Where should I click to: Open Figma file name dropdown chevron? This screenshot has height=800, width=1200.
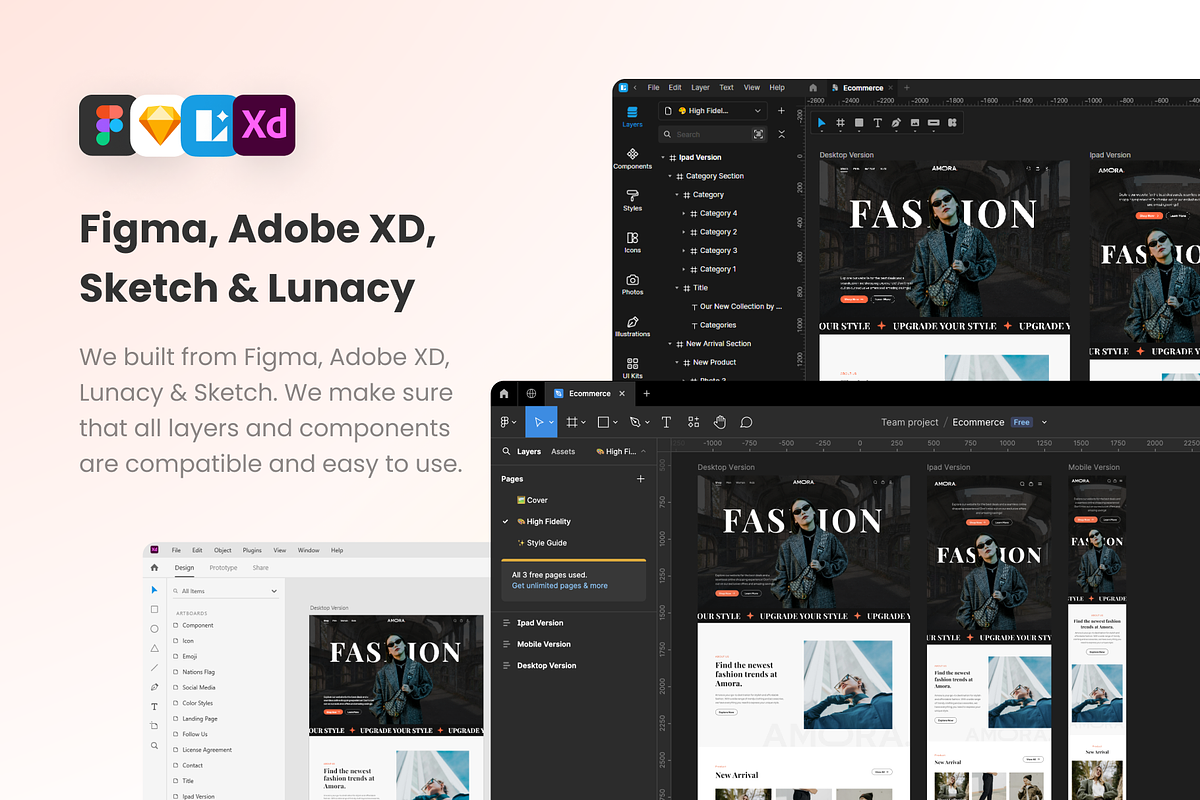pyautogui.click(x=1044, y=422)
